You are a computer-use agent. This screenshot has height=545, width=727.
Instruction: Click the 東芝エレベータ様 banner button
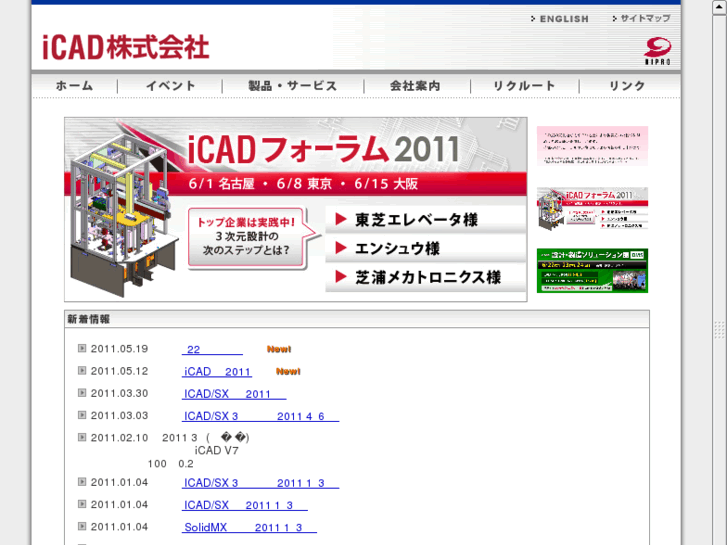point(426,219)
